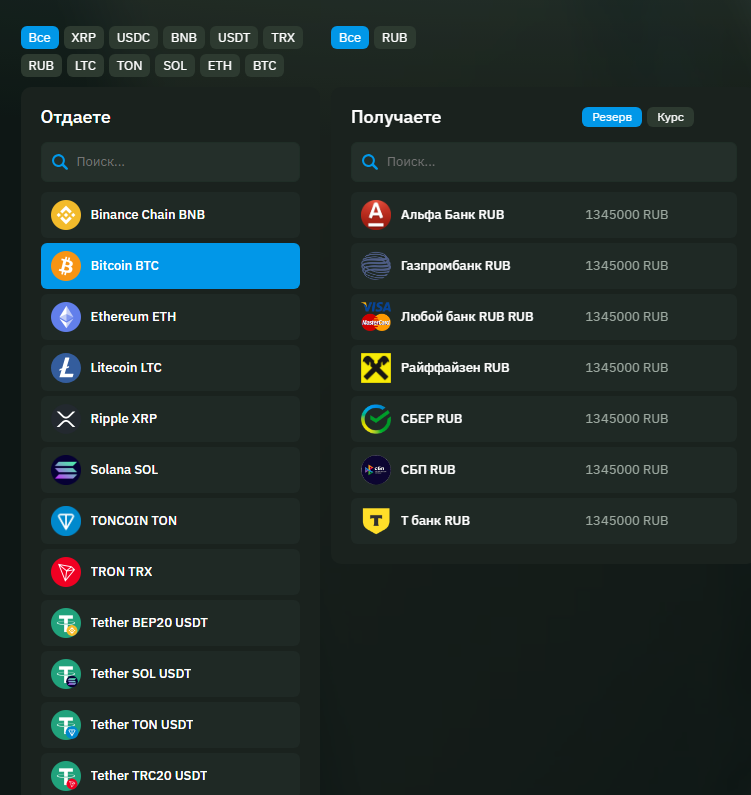Filter give currencies by SOL

pyautogui.click(x=175, y=65)
